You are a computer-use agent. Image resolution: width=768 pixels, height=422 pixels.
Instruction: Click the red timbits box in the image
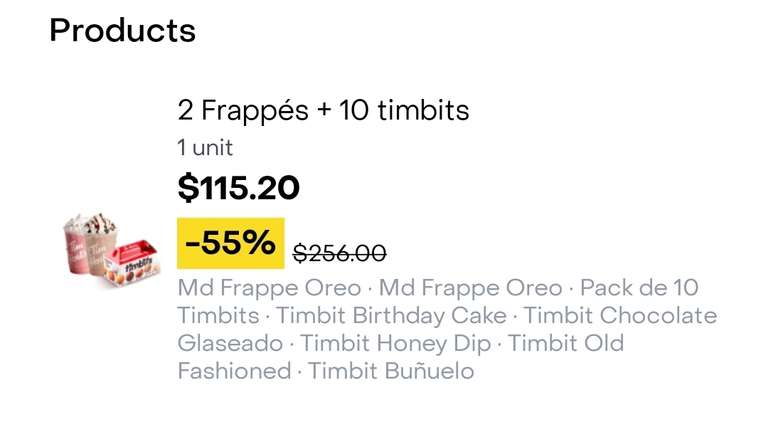(x=133, y=263)
